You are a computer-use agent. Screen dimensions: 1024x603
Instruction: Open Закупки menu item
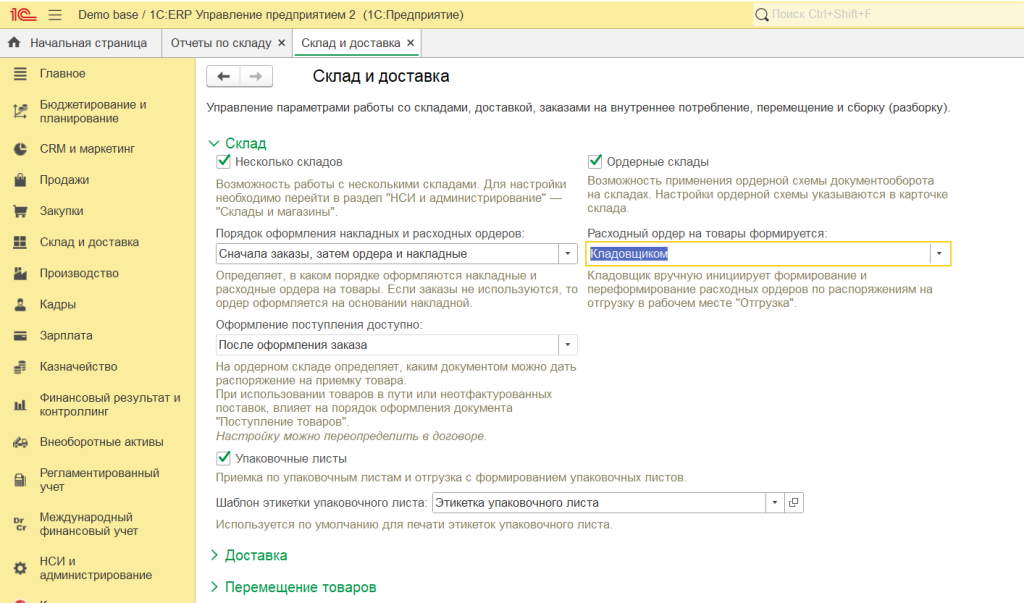(61, 211)
